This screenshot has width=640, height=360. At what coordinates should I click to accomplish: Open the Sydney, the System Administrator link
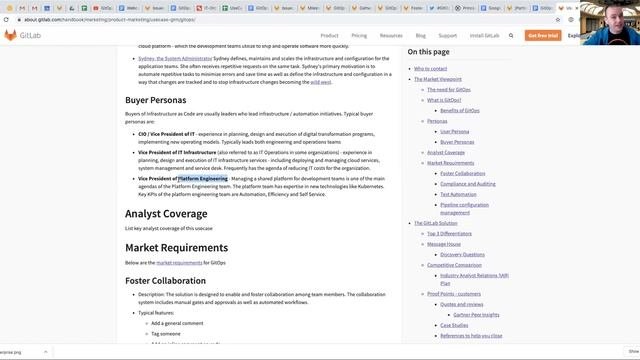pyautogui.click(x=175, y=59)
